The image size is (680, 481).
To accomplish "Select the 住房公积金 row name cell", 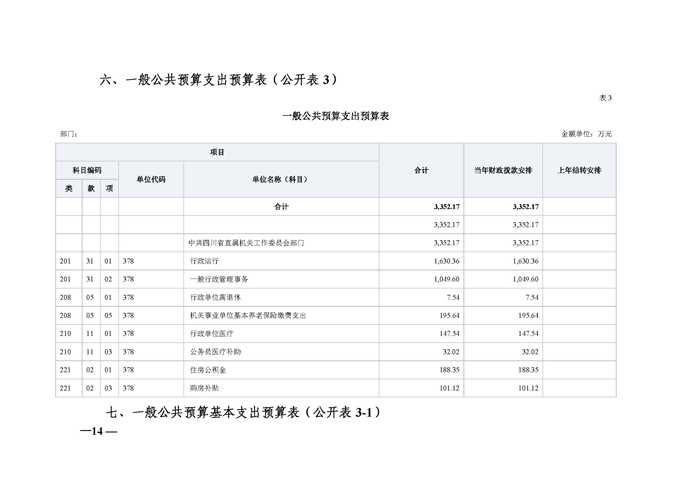I will click(208, 370).
